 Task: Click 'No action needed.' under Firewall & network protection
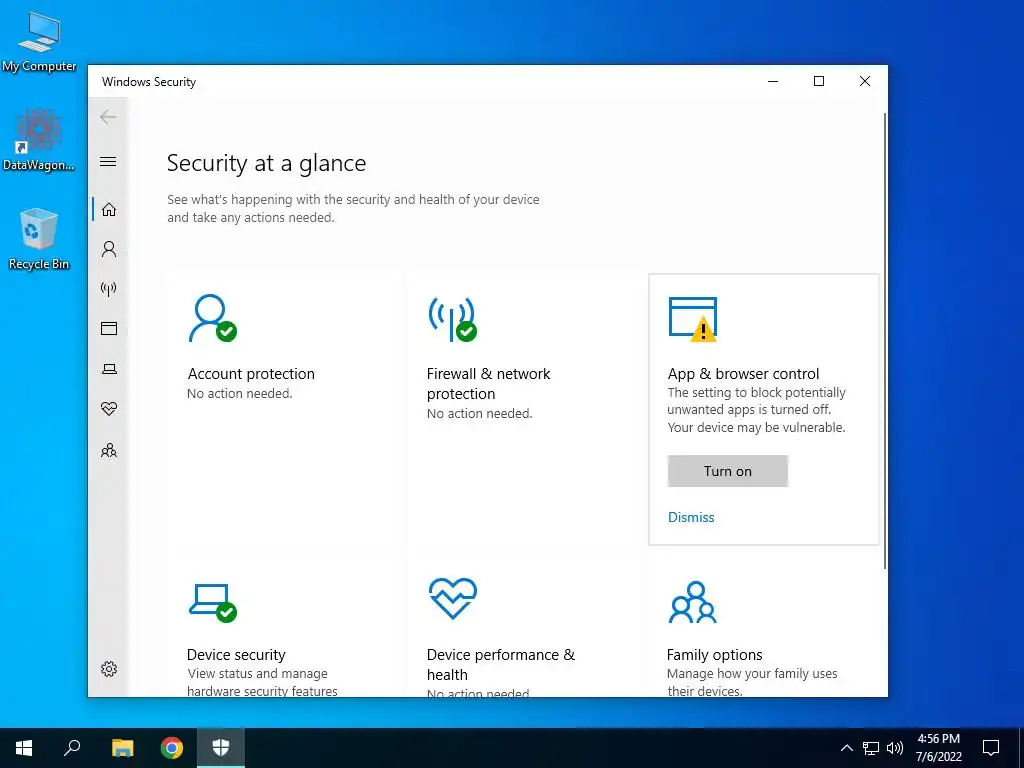click(479, 413)
